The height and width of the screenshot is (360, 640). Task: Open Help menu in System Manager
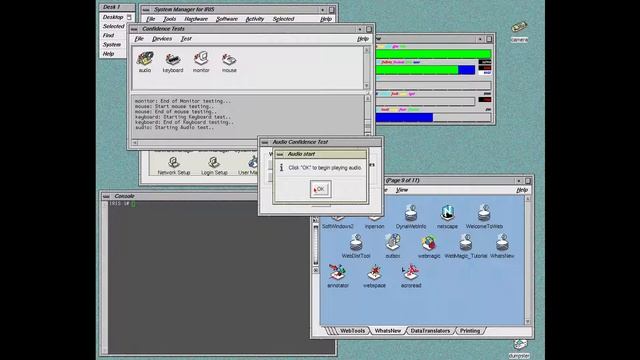click(x=326, y=19)
